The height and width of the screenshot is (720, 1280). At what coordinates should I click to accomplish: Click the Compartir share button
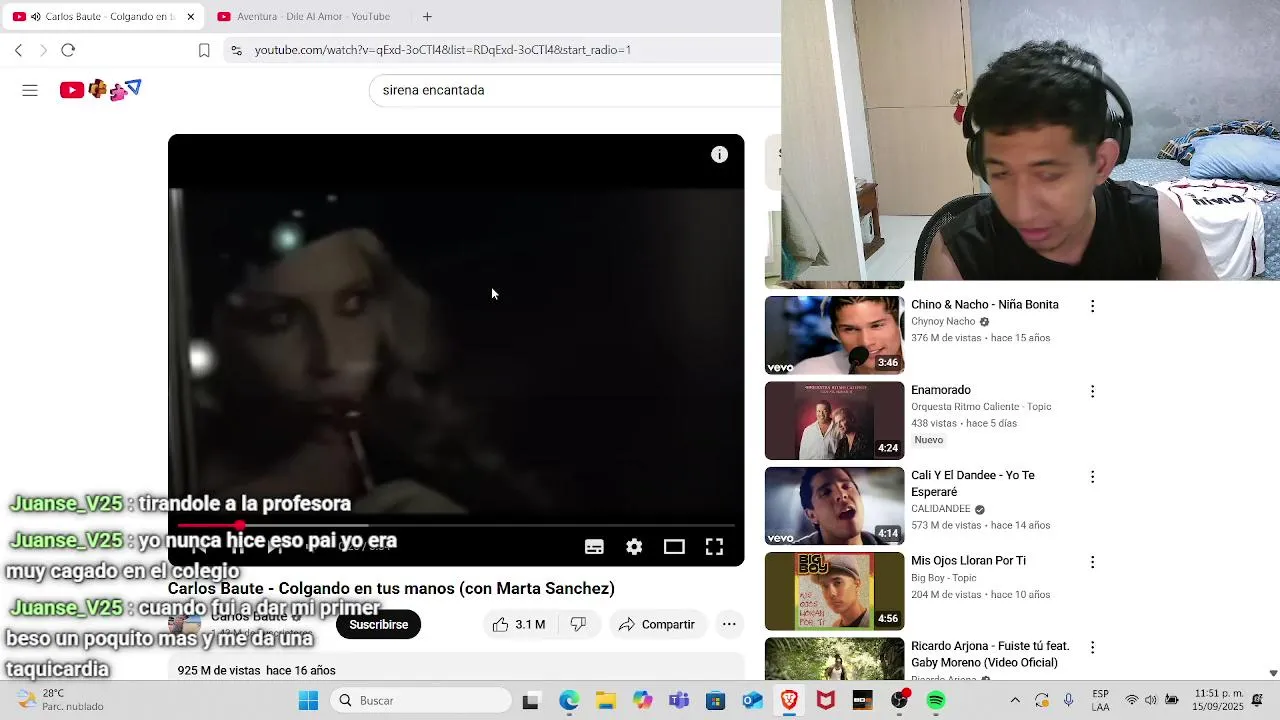click(x=656, y=624)
